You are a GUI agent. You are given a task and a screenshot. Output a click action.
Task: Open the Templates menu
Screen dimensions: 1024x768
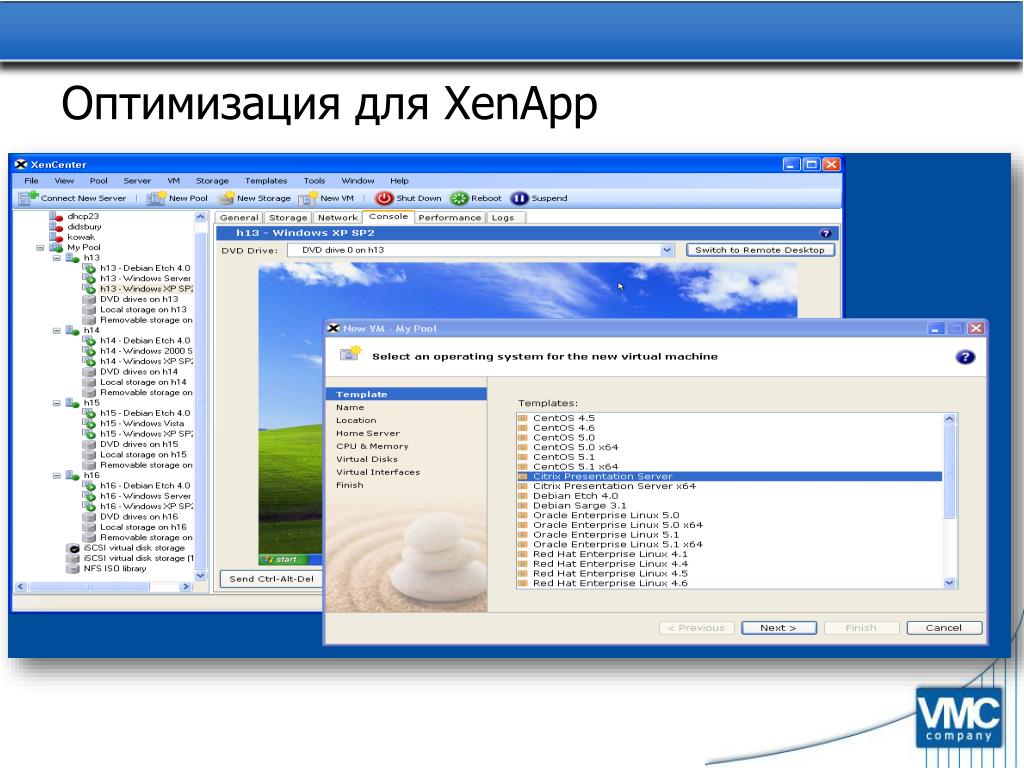coord(266,181)
